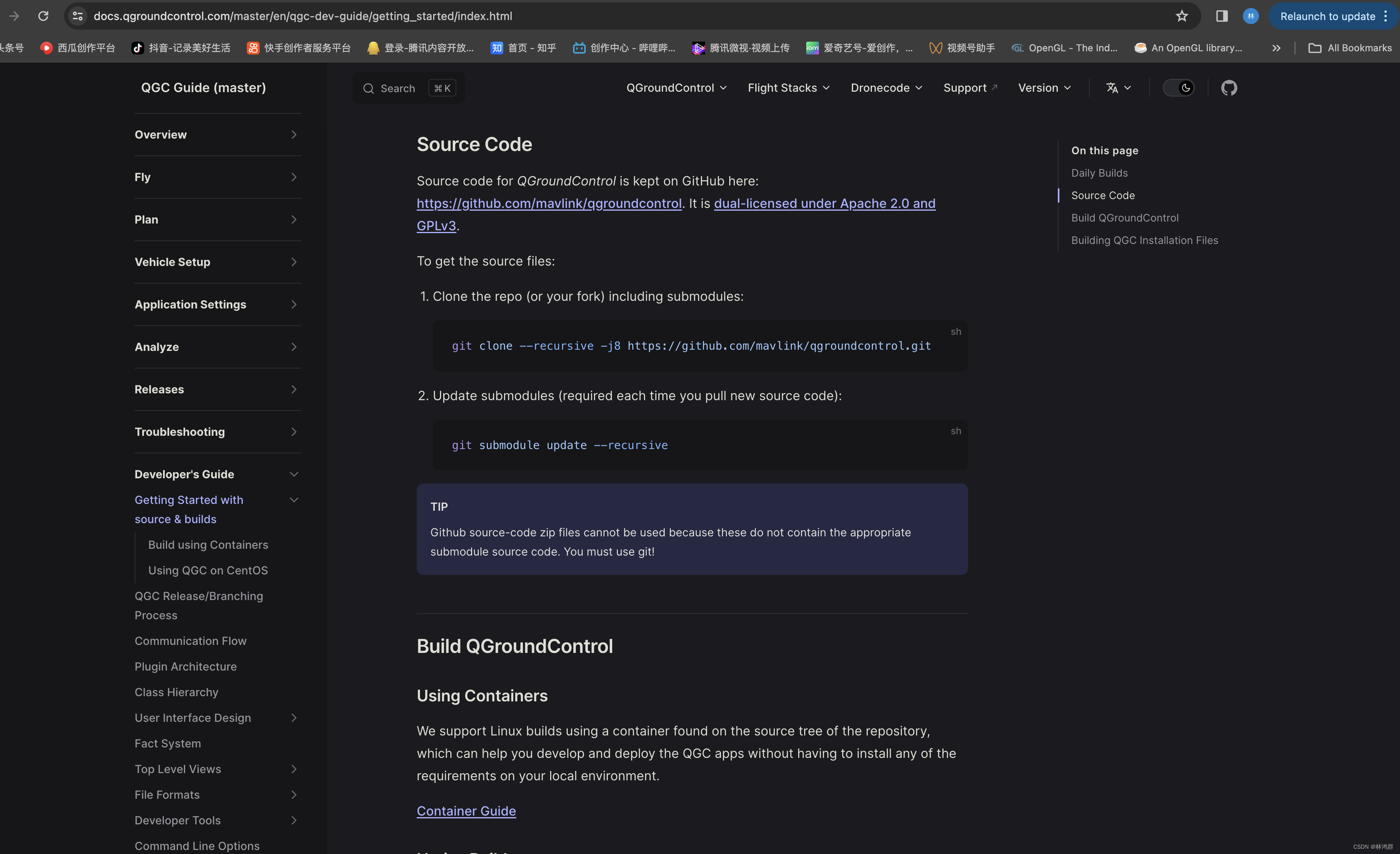Jump to Build QGroundControl in outline

[x=1124, y=218]
